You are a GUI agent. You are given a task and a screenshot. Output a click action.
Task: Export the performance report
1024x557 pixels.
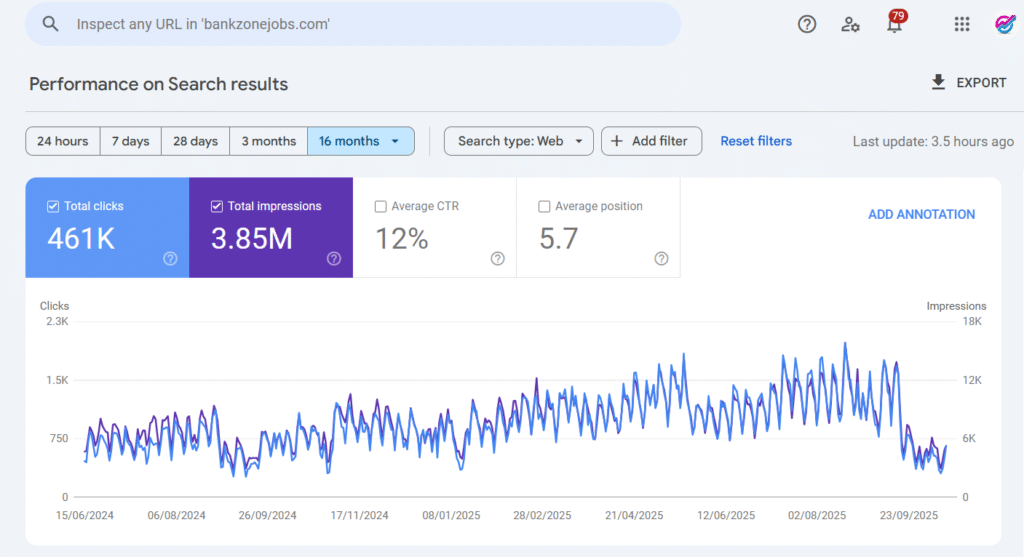coord(968,83)
